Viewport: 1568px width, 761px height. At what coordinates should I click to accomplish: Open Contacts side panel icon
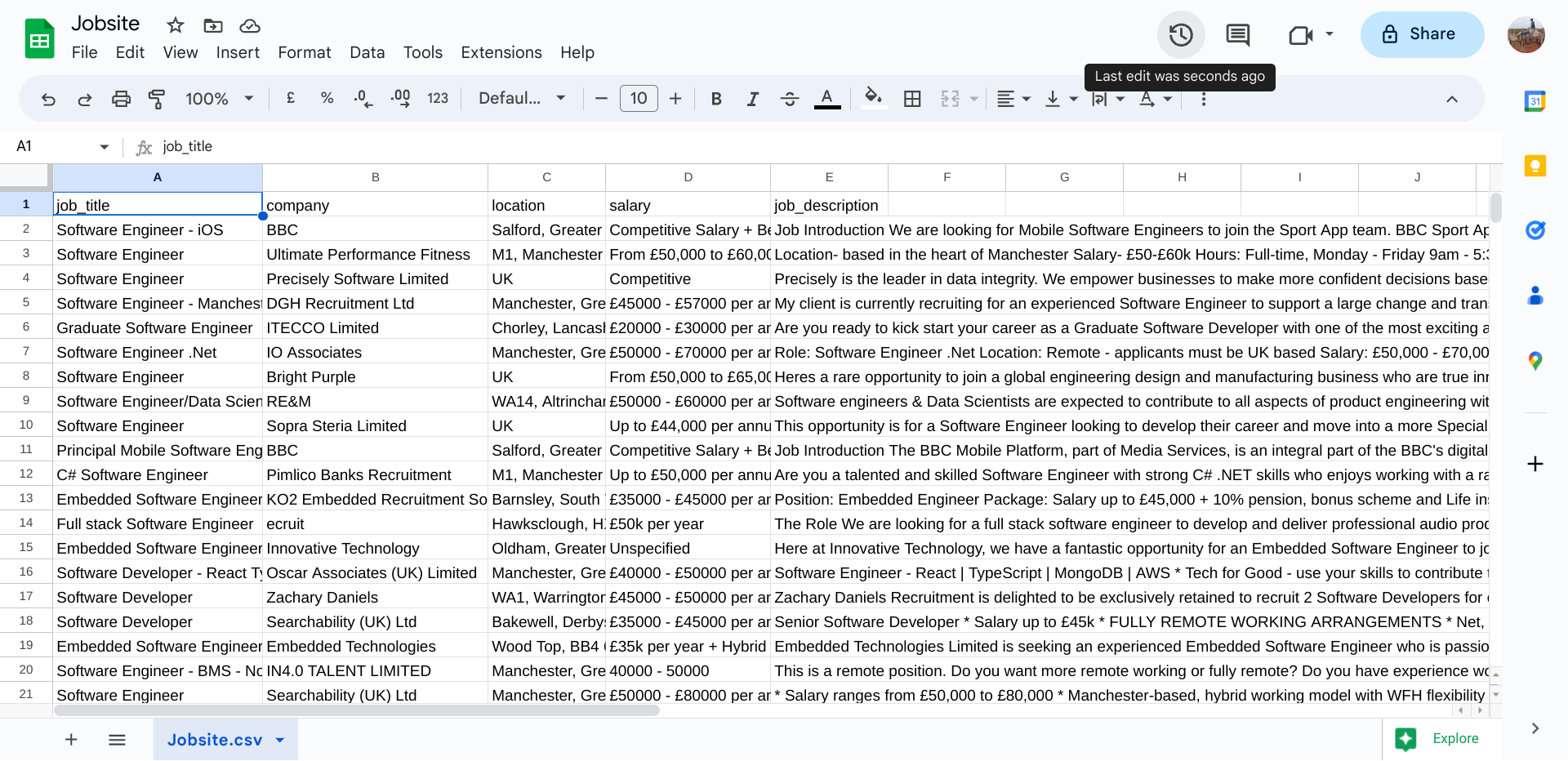coord(1535,296)
